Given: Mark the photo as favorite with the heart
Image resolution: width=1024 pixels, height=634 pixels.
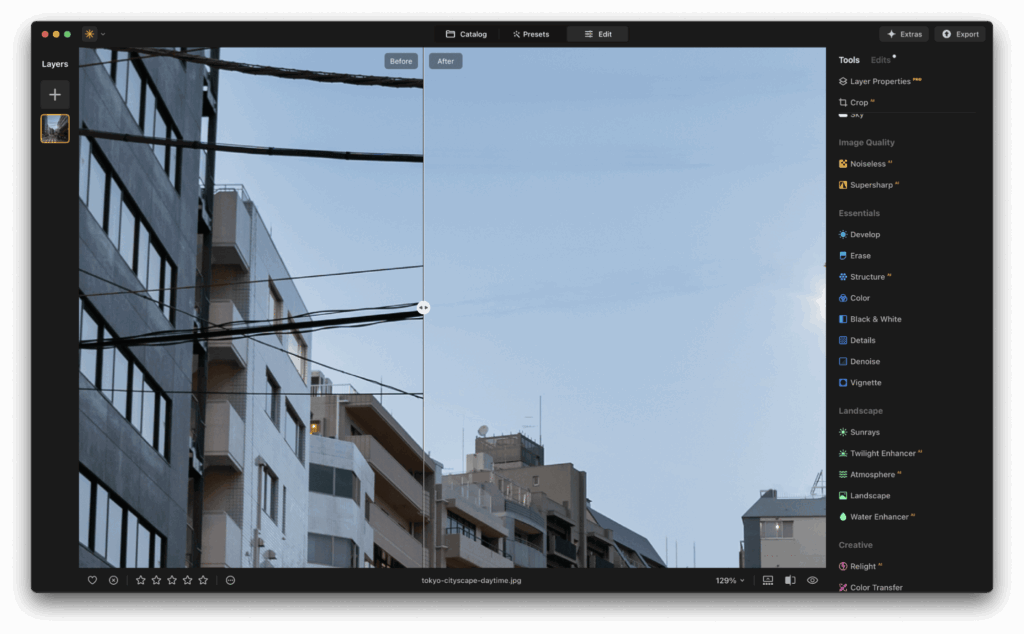Looking at the screenshot, I should 91,579.
